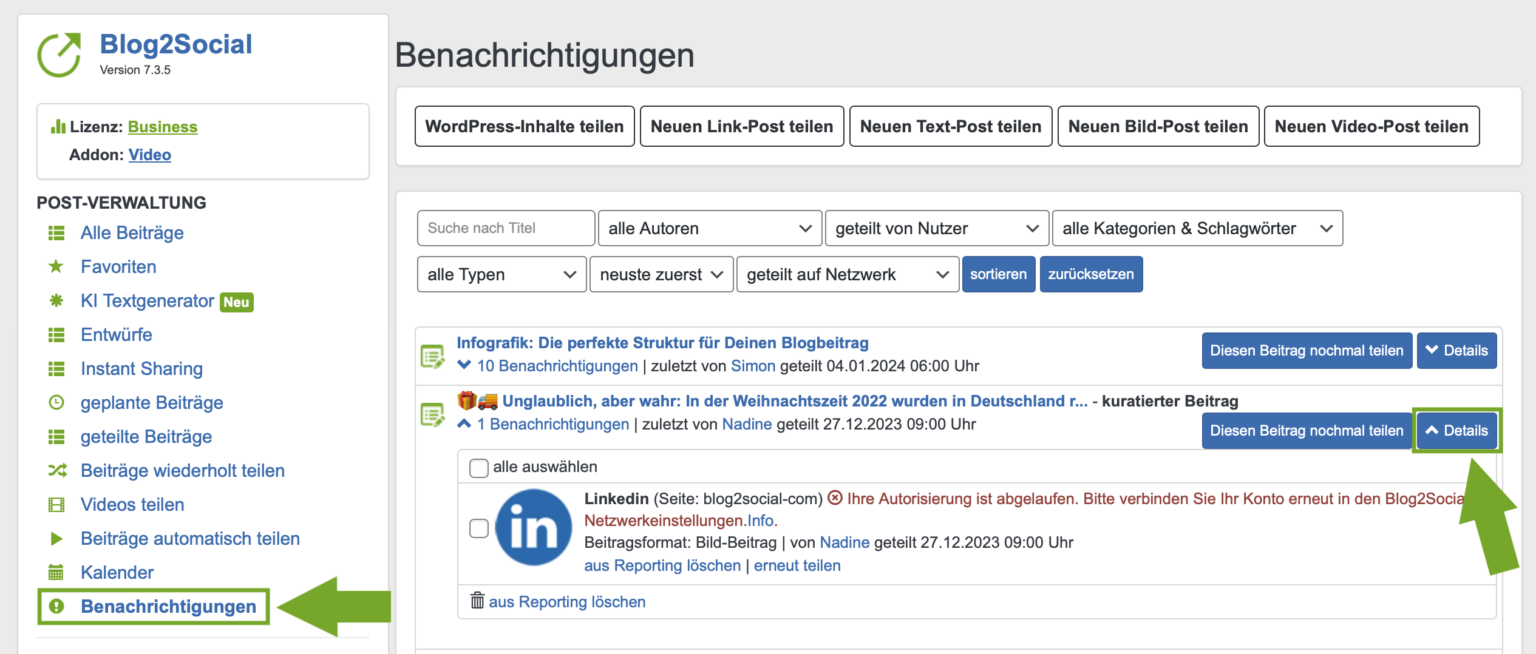The height and width of the screenshot is (654, 1536).
Task: Open the alle Typen dropdown
Action: click(502, 274)
